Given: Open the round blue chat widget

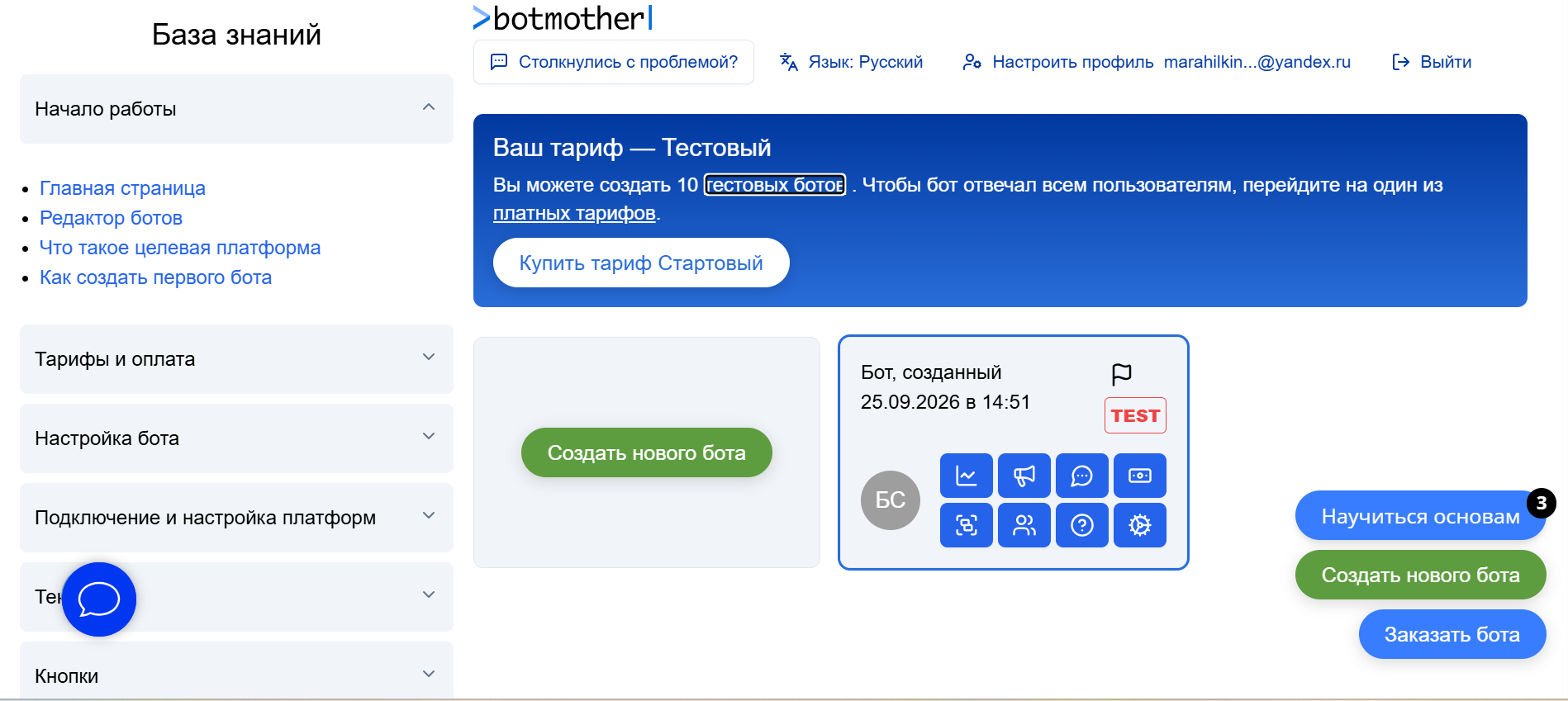Looking at the screenshot, I should [x=99, y=599].
